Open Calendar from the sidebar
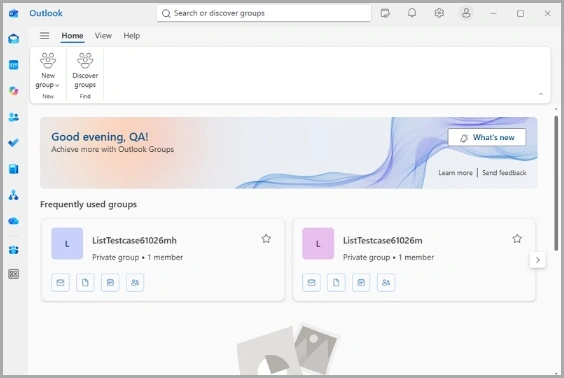 click(x=14, y=65)
